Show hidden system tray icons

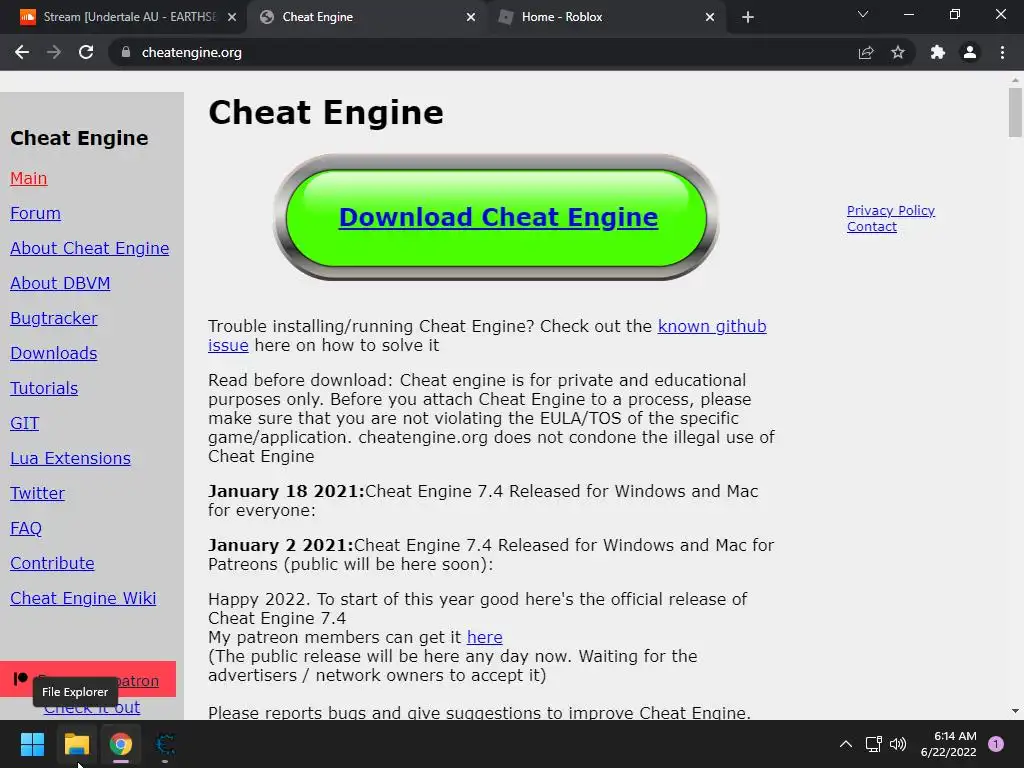point(846,744)
